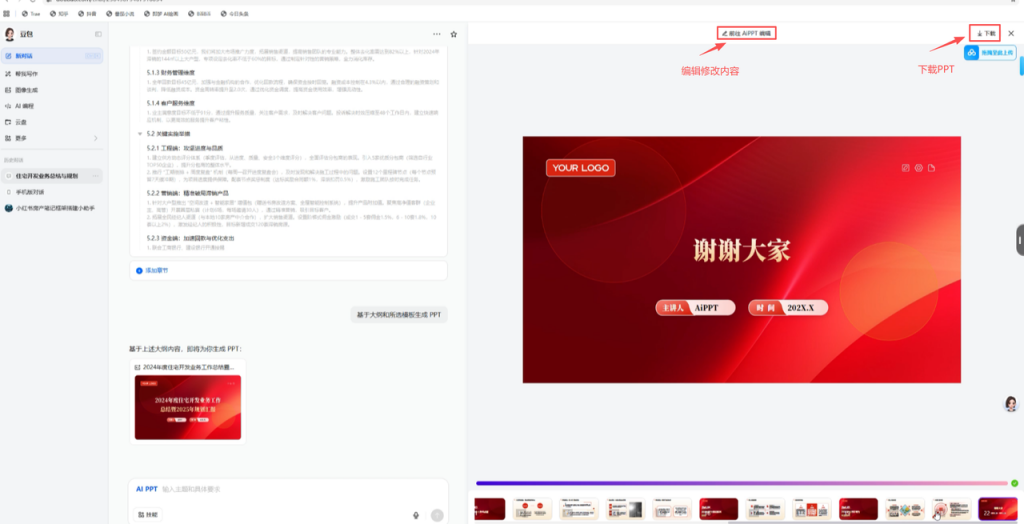Open the 豆包 user avatar

click(10, 34)
